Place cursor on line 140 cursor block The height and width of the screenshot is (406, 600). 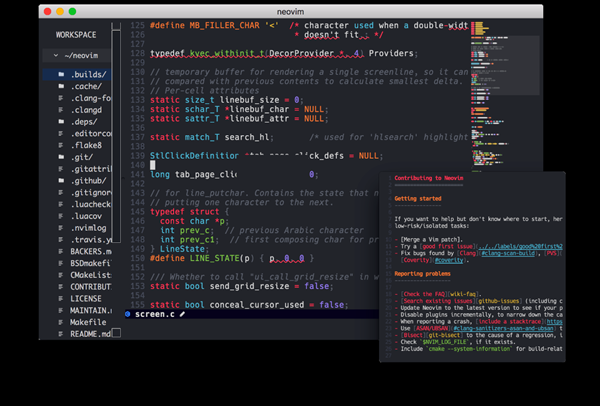(152, 165)
